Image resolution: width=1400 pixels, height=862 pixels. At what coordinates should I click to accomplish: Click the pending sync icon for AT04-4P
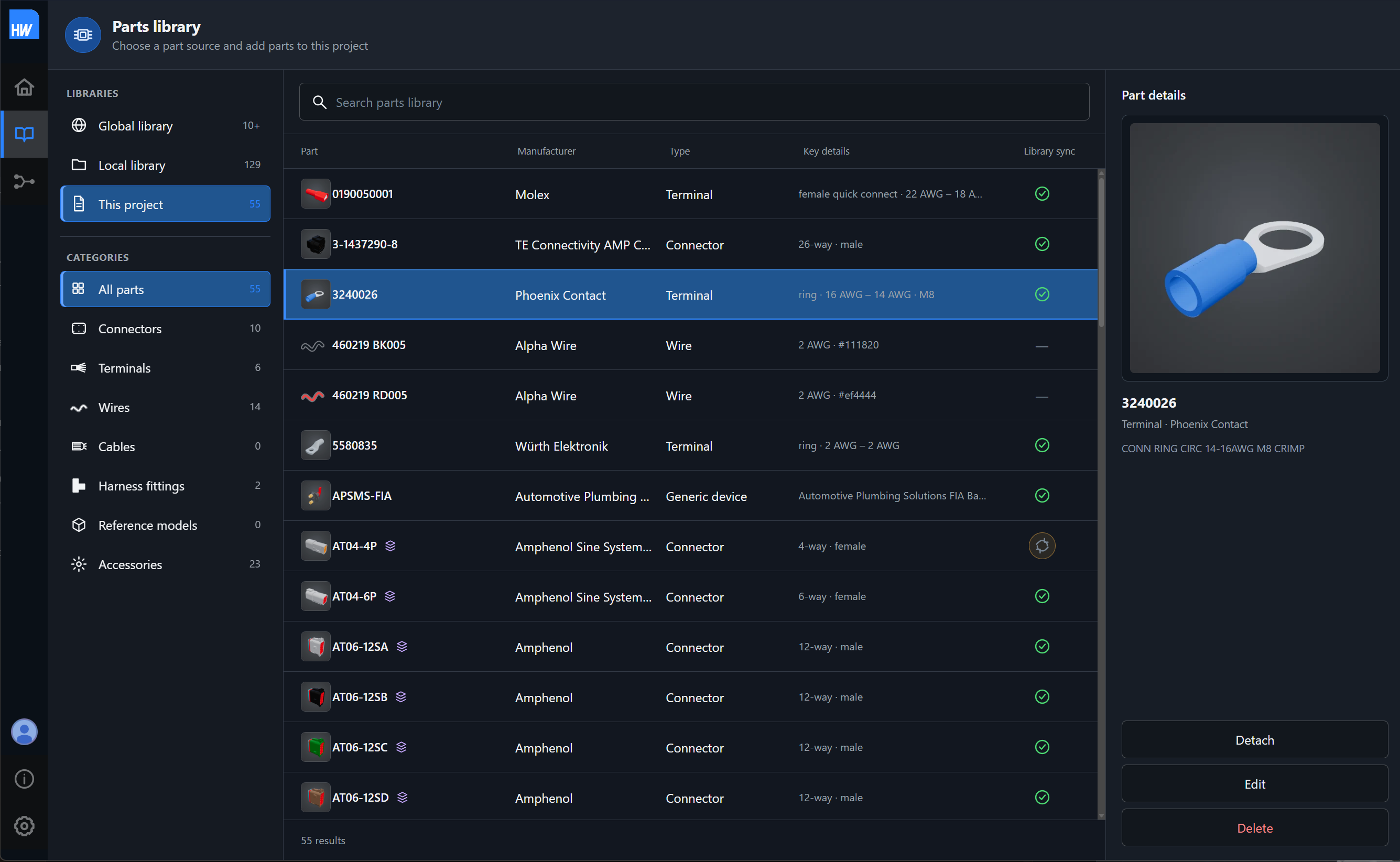pyautogui.click(x=1042, y=545)
